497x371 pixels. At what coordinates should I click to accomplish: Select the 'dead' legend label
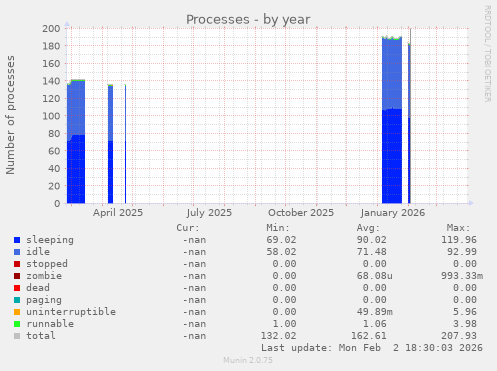(38, 288)
